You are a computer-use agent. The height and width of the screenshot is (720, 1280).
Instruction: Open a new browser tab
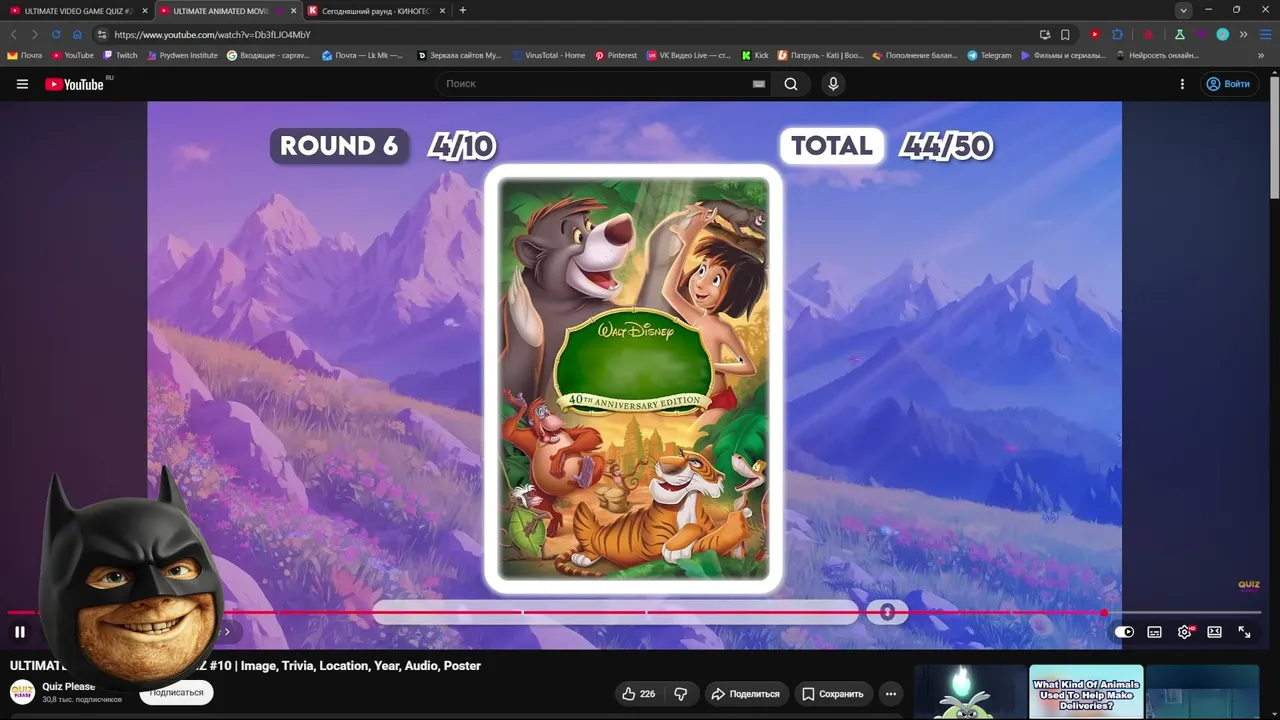[463, 11]
